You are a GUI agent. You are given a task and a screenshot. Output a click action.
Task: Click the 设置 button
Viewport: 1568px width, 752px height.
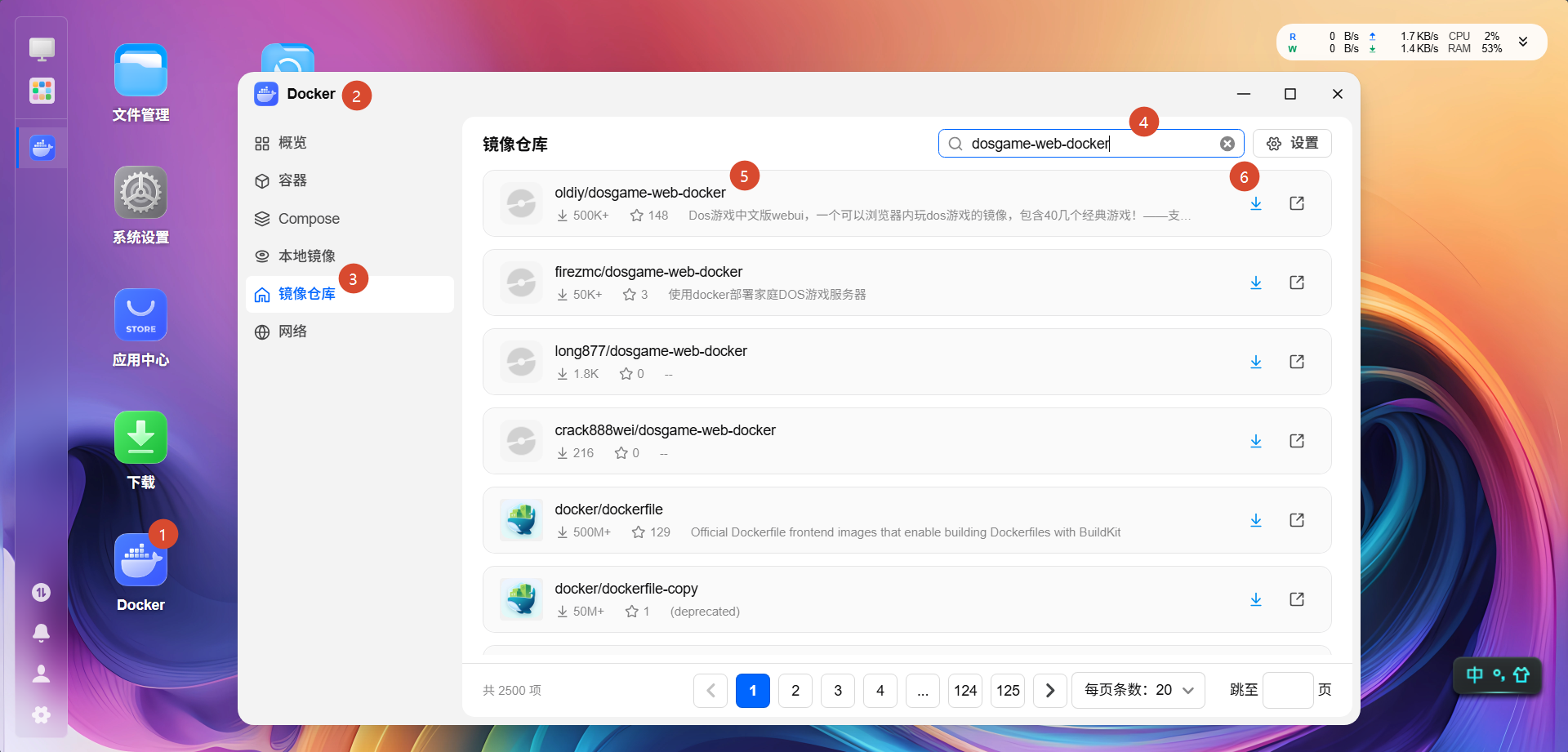coord(1292,144)
